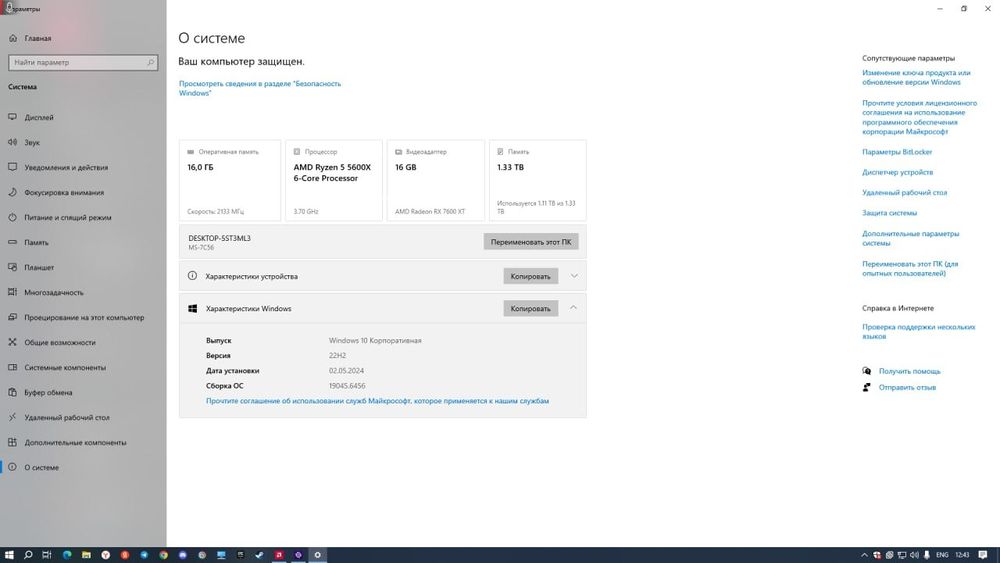Copy Характеристики устройства details
Screen dimensions: 1000x563
pos(530,276)
